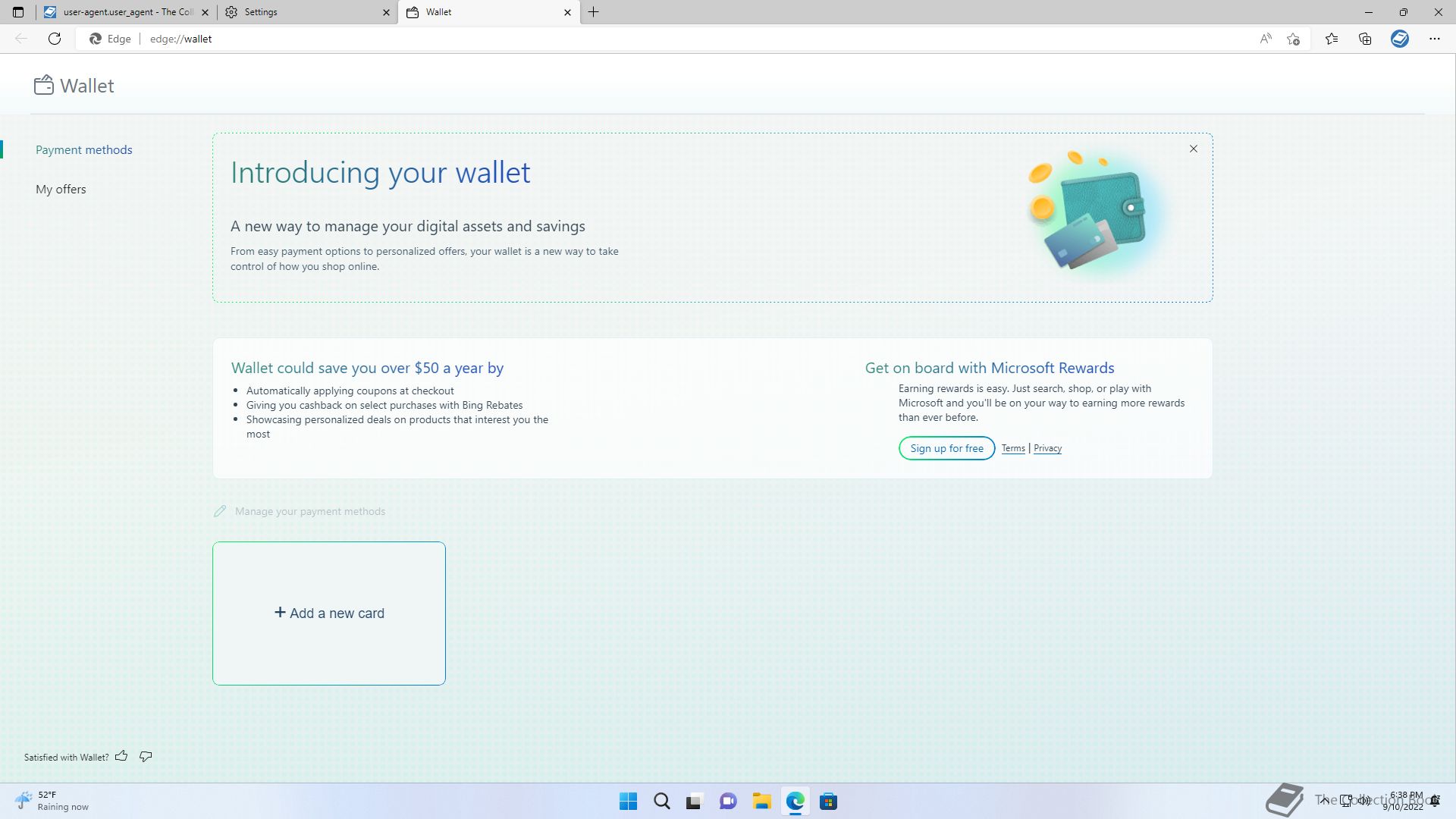Open Settings and more ellipsis menu

(1435, 39)
